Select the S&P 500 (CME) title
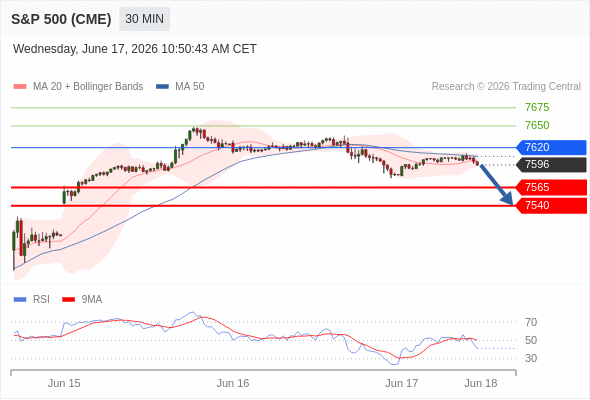Image resolution: width=590 pixels, height=400 pixels. point(61,19)
